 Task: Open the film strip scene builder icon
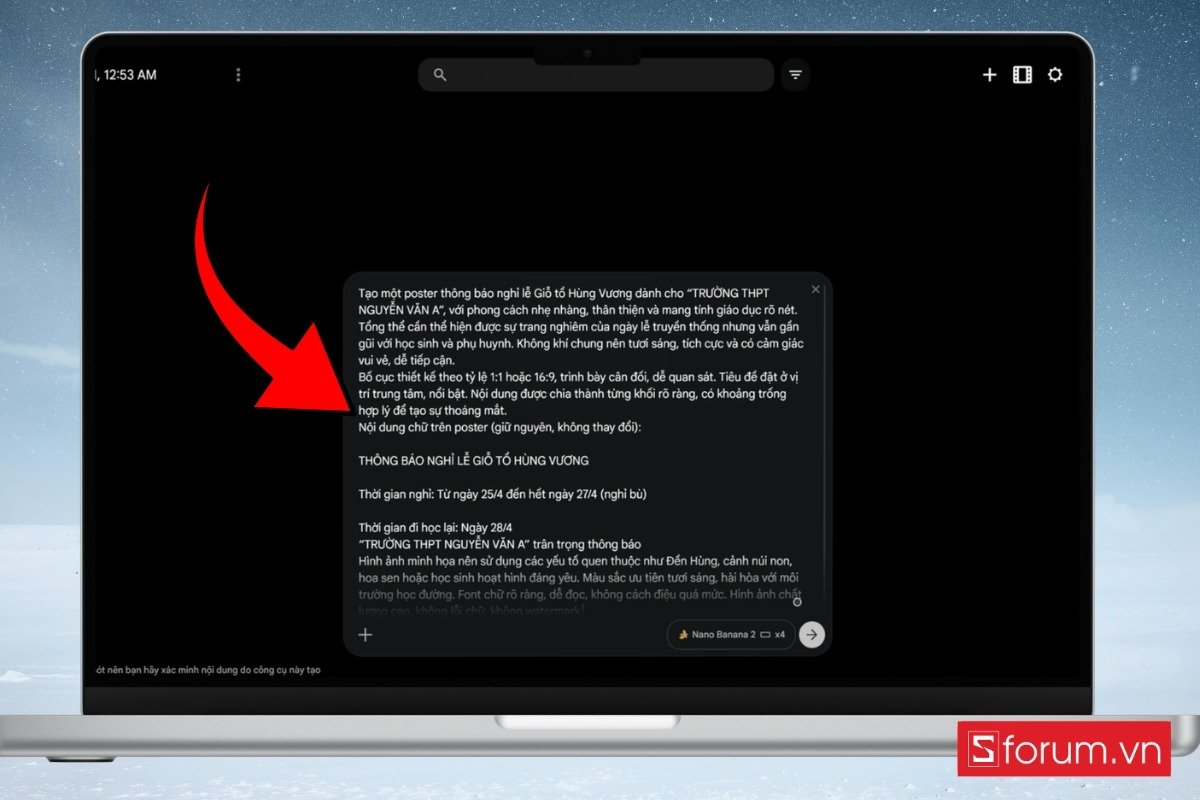[x=1022, y=75]
